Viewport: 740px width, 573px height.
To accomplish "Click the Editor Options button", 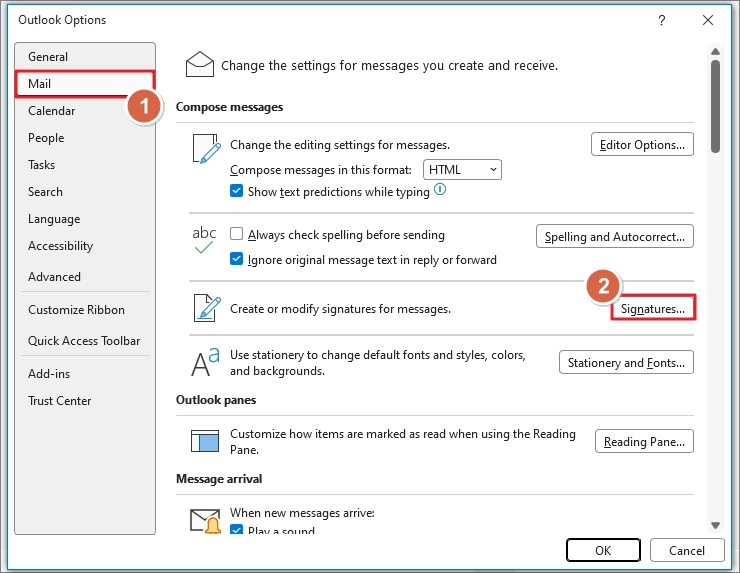I will (x=642, y=144).
